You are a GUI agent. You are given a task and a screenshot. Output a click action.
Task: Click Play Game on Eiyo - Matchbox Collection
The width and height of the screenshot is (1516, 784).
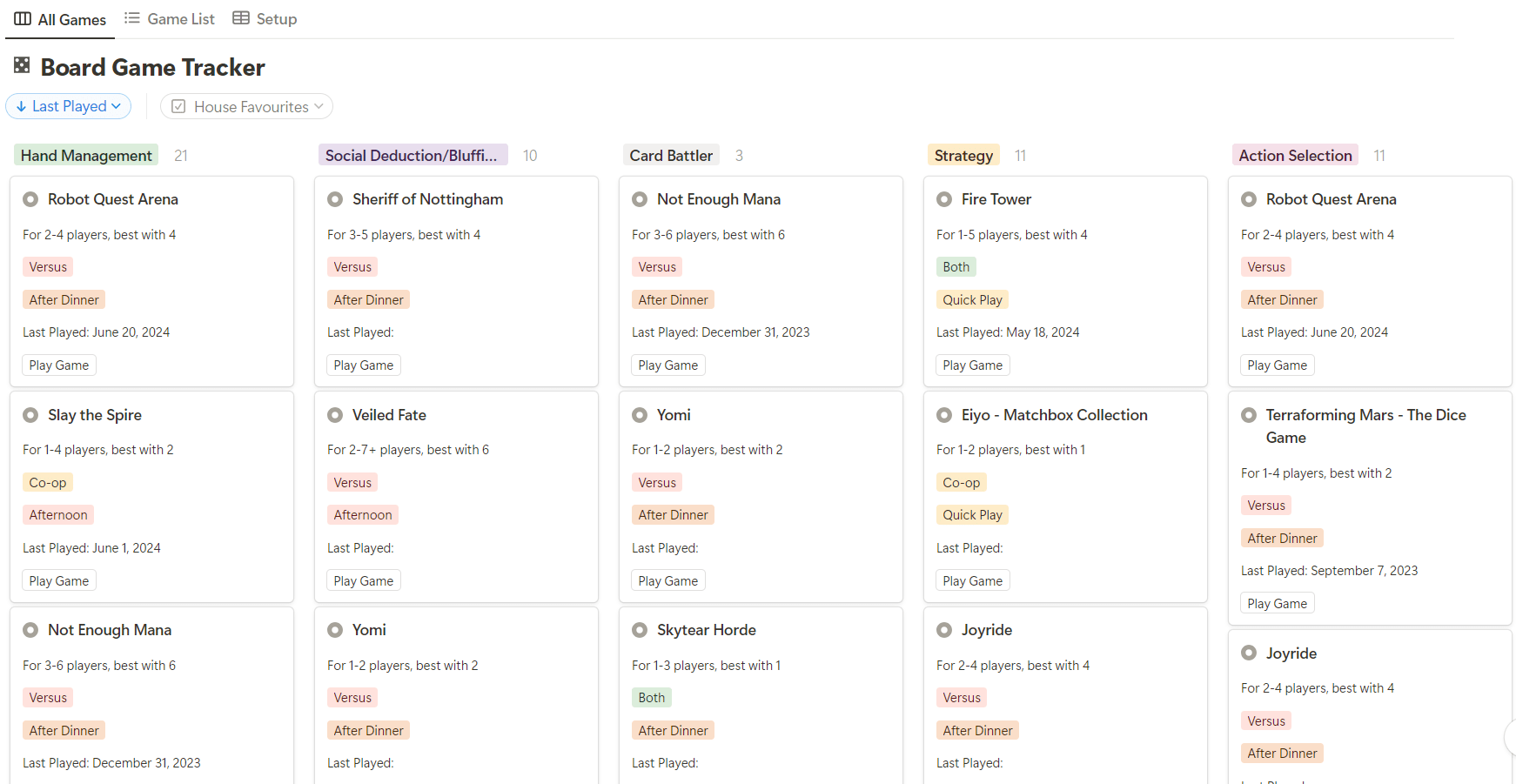pos(973,580)
